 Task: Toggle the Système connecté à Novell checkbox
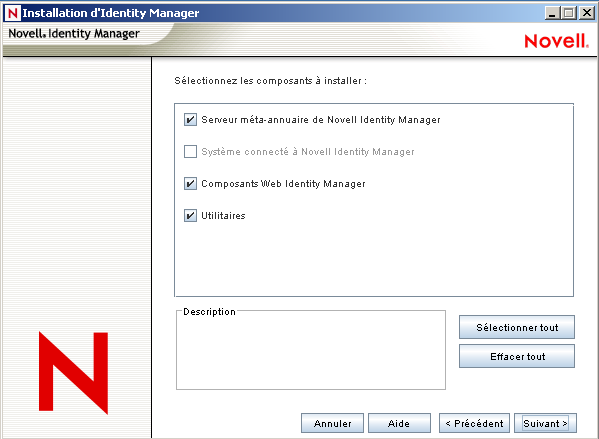190,152
